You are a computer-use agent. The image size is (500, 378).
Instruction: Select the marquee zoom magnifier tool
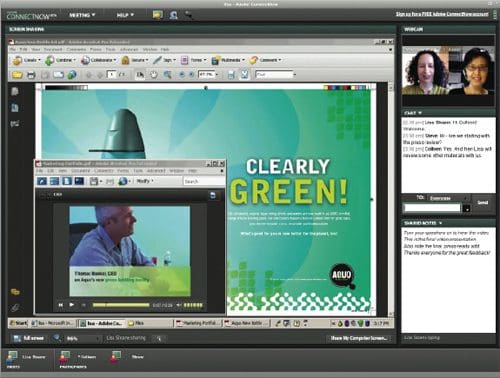167,75
